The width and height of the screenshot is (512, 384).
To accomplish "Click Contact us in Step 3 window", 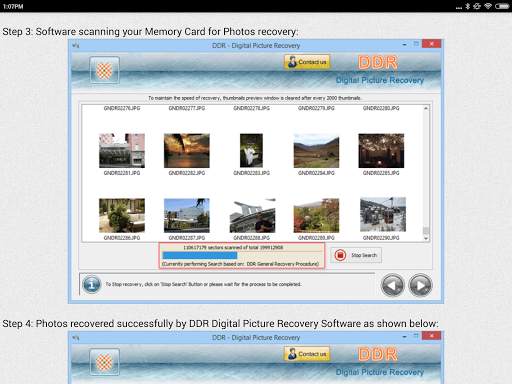I will (307, 62).
